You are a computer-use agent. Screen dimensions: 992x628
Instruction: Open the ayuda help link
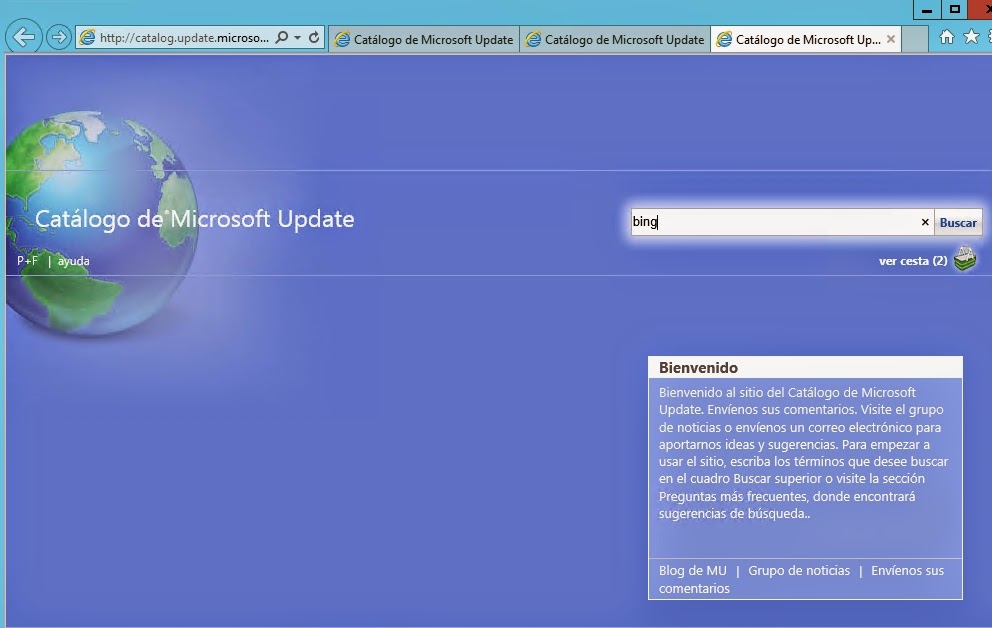click(73, 261)
